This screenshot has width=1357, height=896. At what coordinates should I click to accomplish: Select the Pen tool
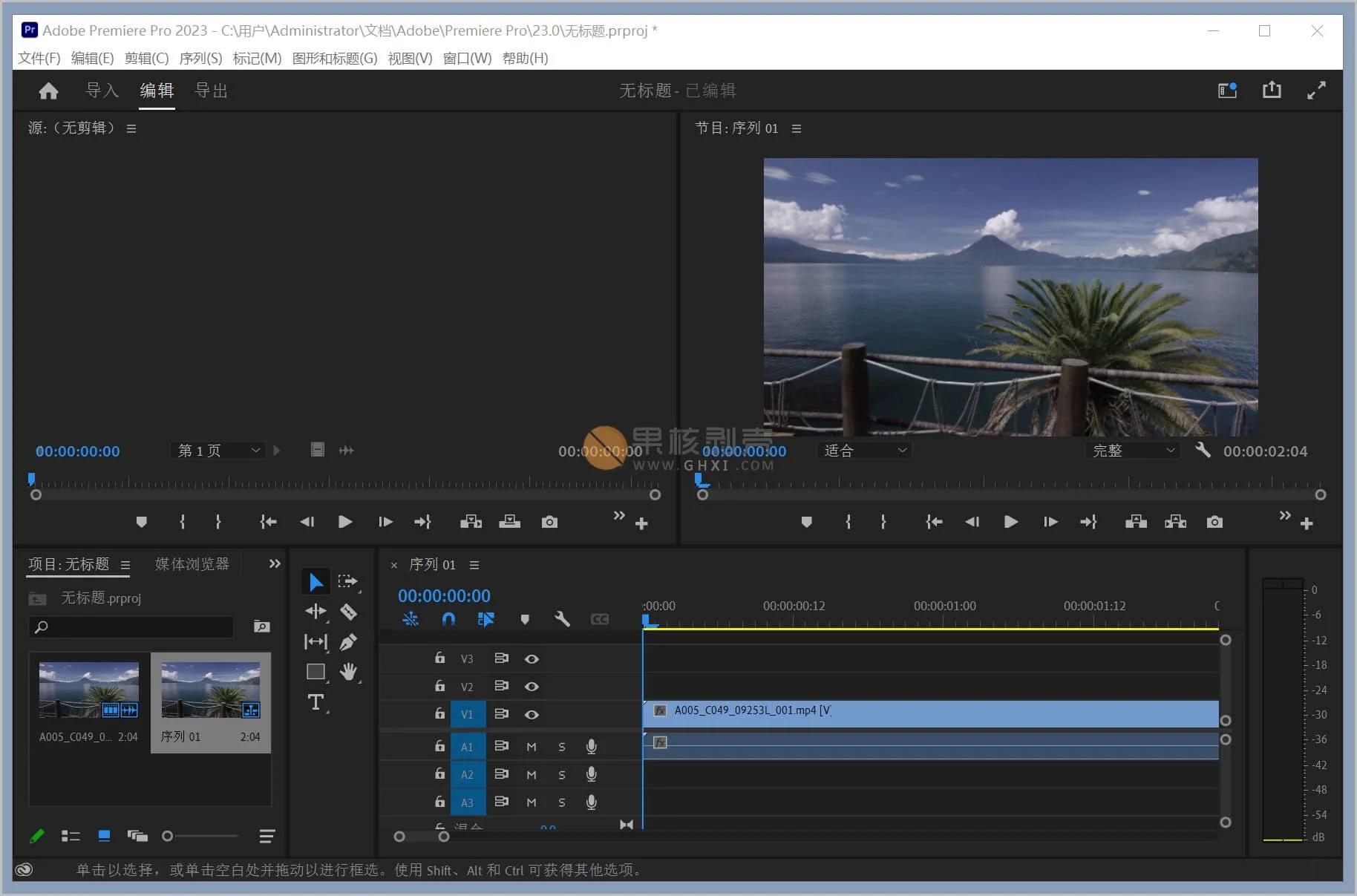point(348,641)
